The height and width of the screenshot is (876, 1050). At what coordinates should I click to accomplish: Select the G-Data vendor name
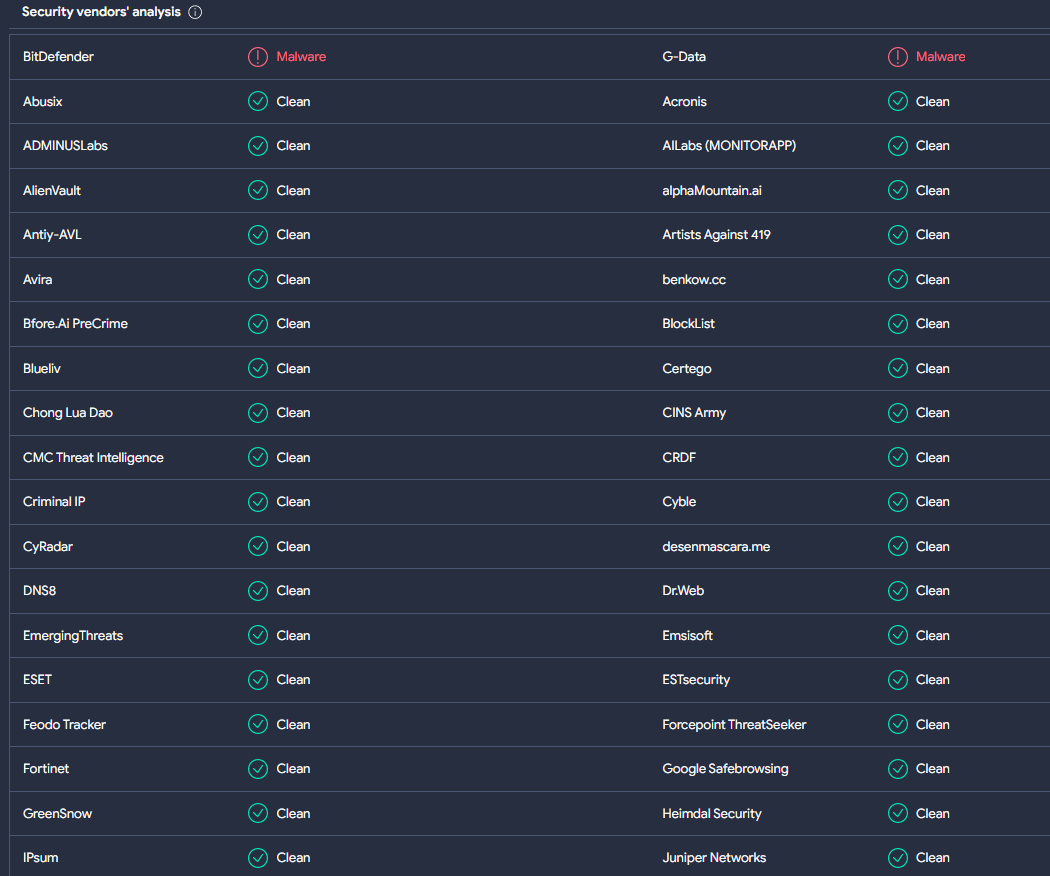(x=684, y=57)
